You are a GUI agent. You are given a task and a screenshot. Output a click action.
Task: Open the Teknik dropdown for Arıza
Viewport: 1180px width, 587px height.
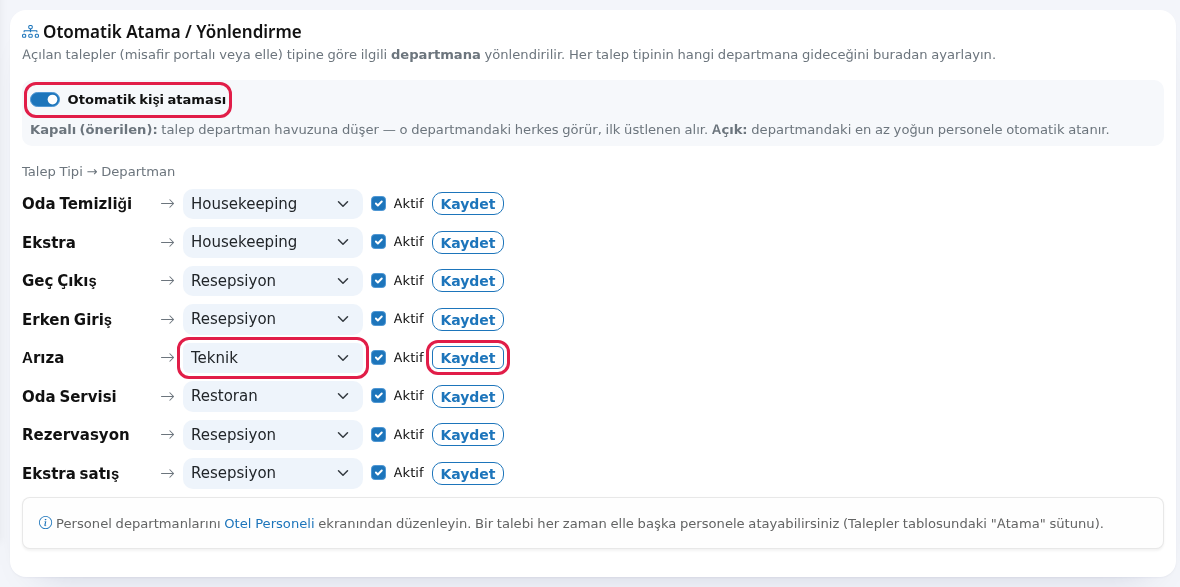[x=272, y=358]
